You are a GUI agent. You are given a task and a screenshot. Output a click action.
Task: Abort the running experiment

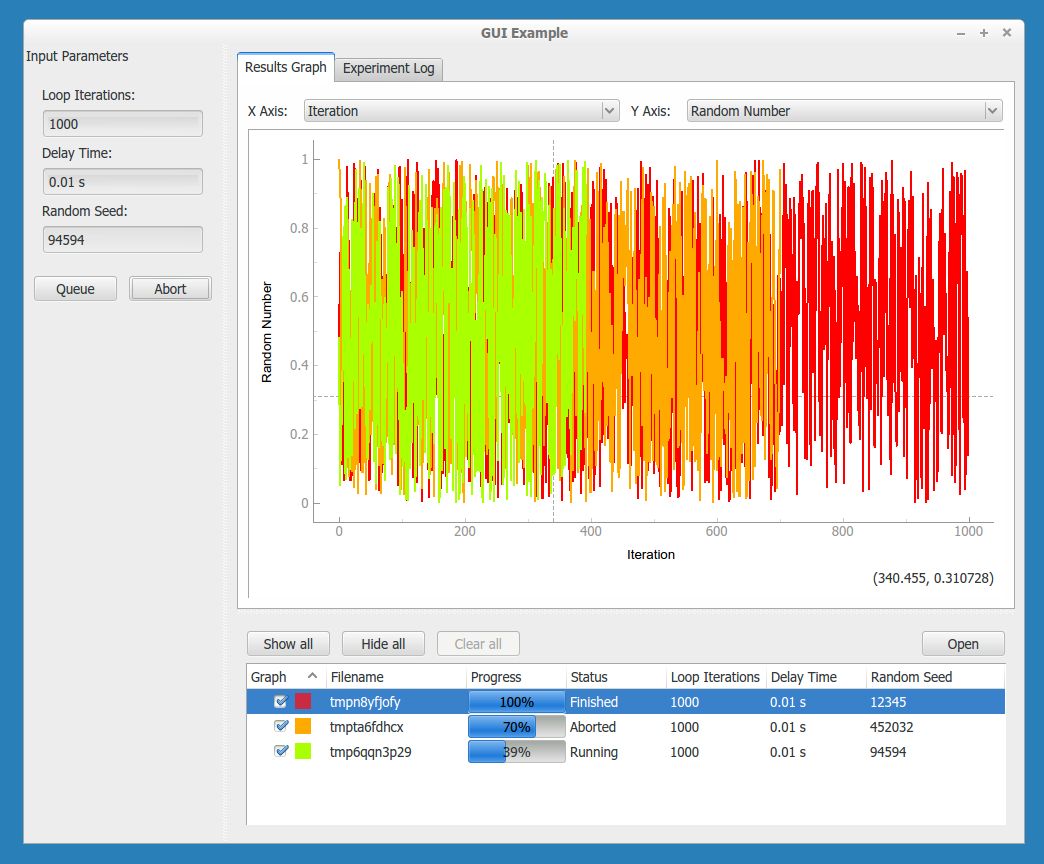click(170, 289)
